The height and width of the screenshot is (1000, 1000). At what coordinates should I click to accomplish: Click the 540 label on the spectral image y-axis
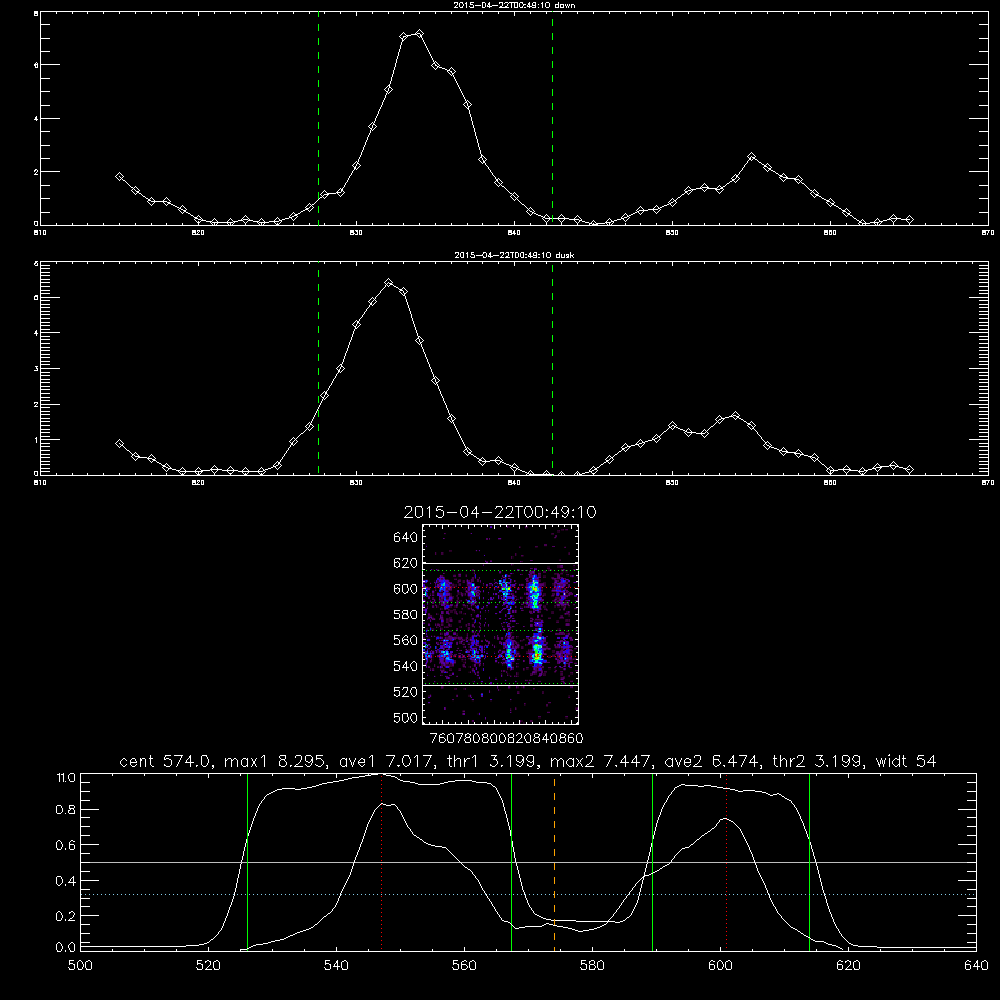pos(406,666)
